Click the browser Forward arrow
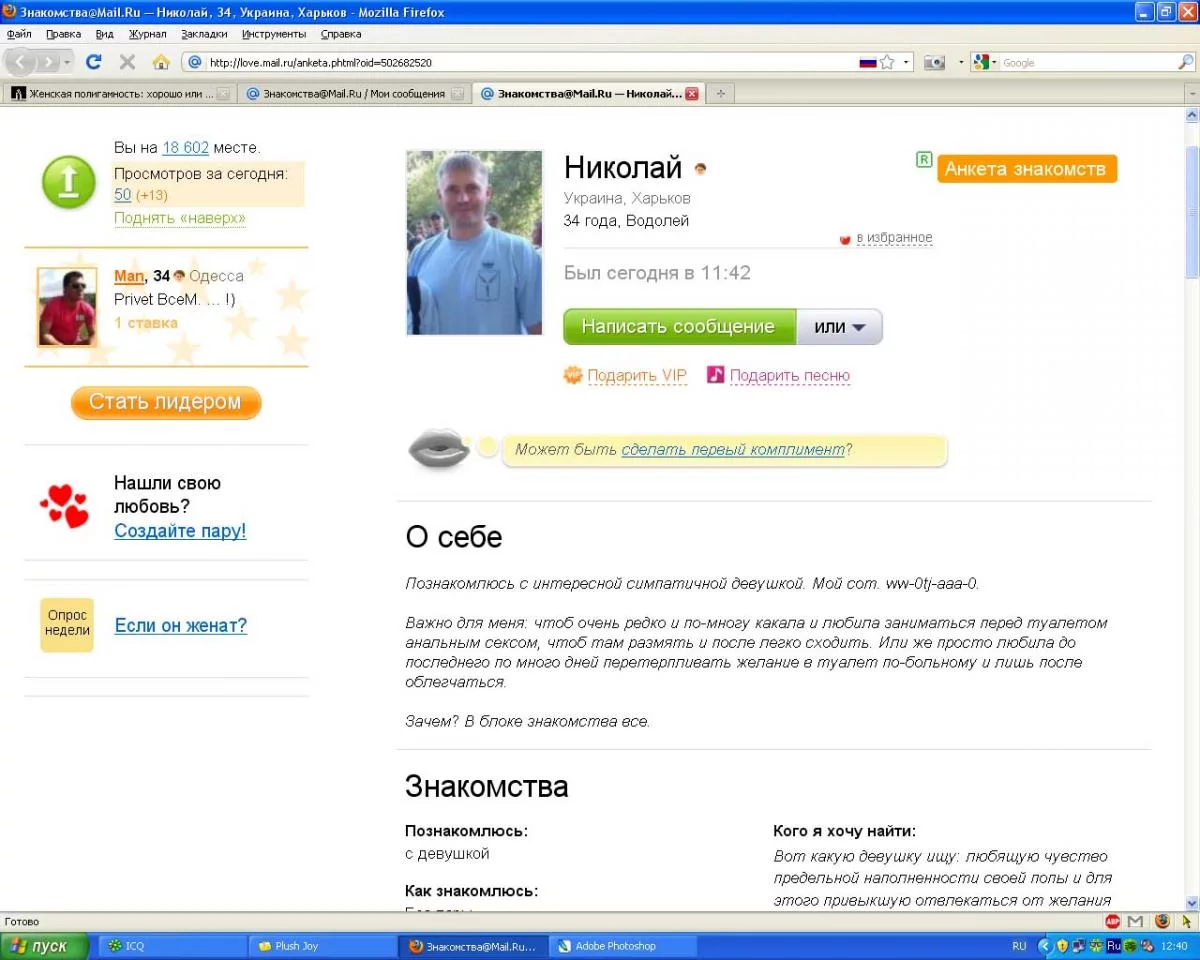Viewport: 1200px width, 960px height. click(x=47, y=62)
